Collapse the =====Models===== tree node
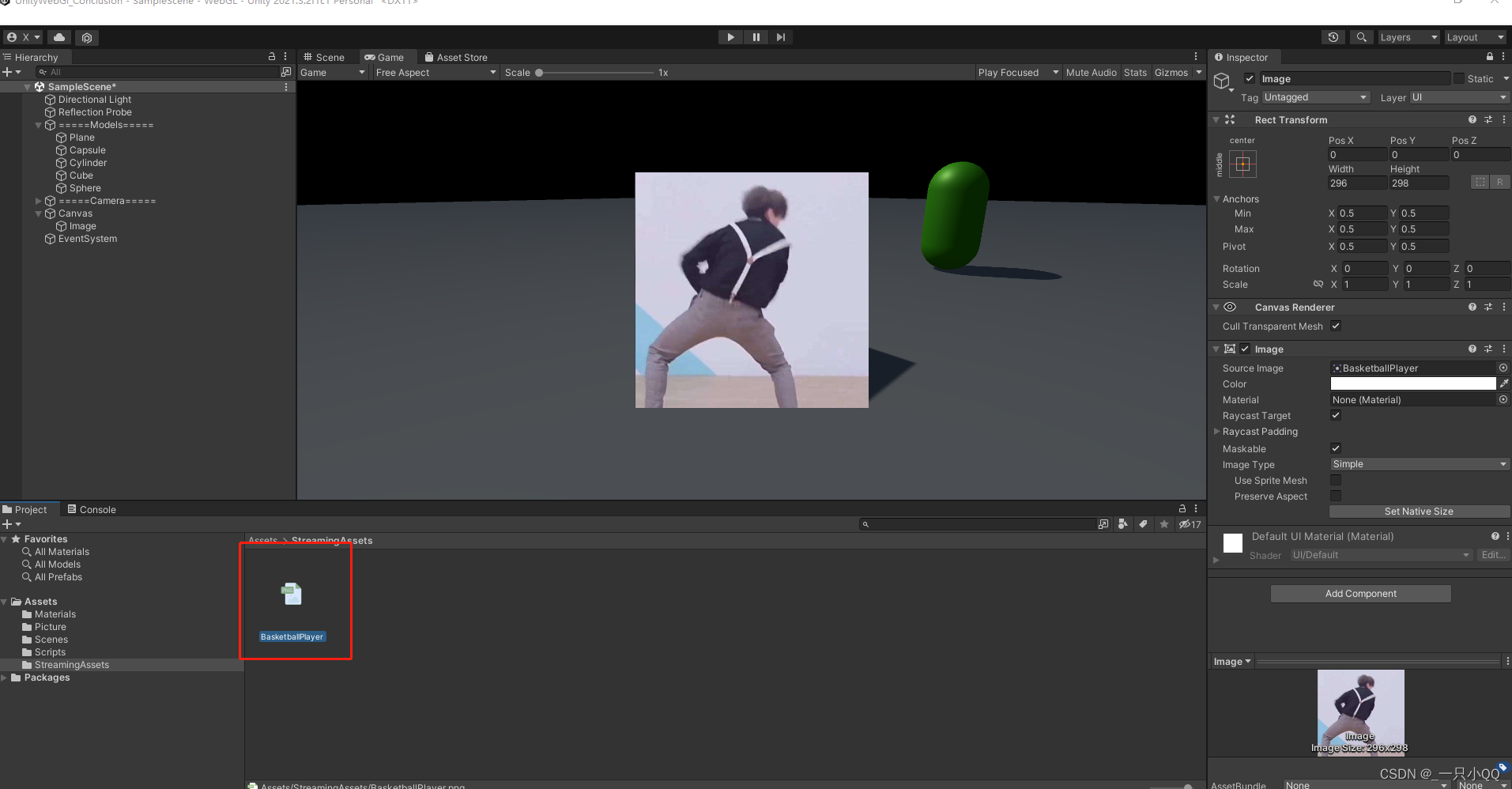This screenshot has width=1512, height=789. tap(38, 125)
